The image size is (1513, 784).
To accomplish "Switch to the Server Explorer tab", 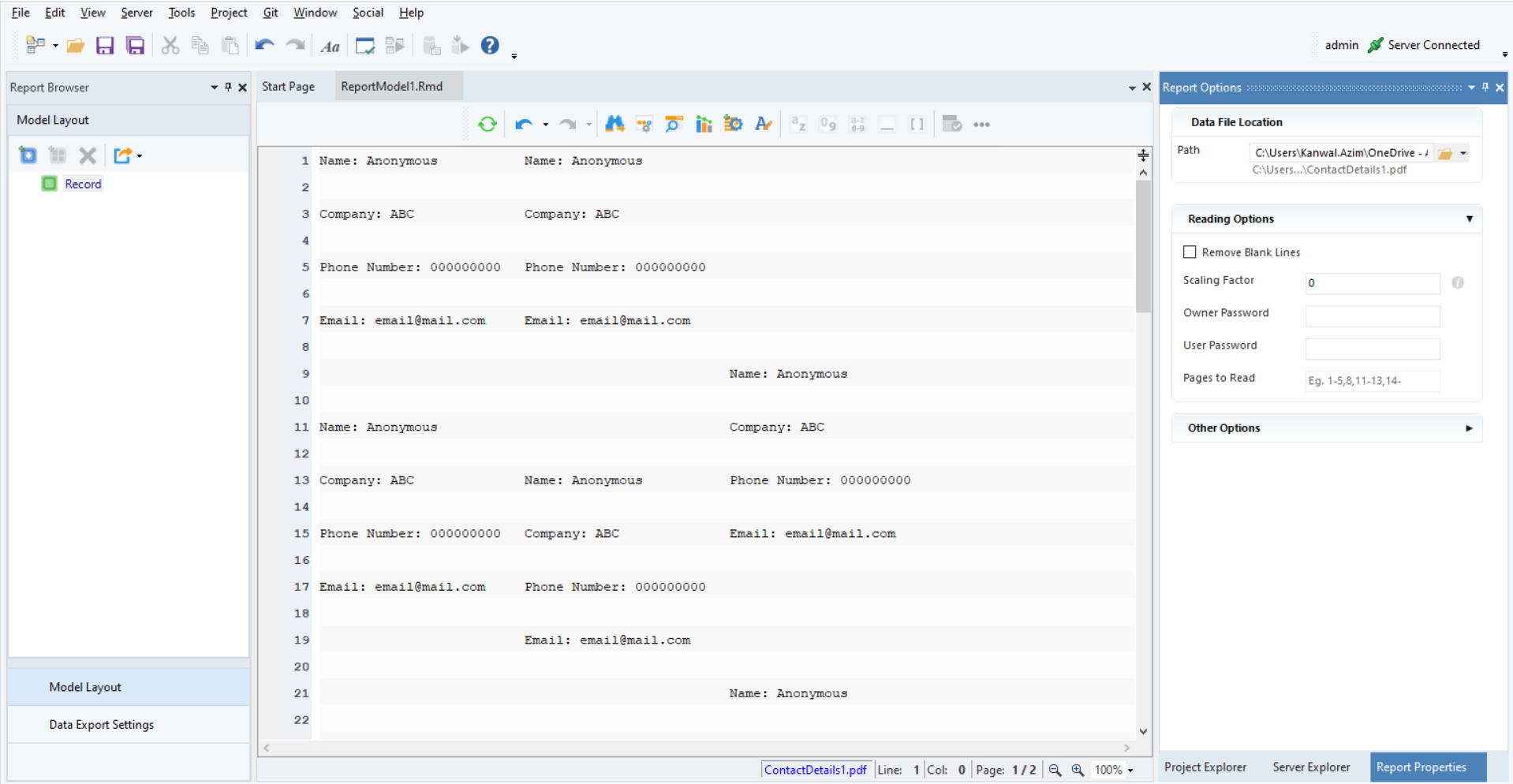I will click(1310, 767).
